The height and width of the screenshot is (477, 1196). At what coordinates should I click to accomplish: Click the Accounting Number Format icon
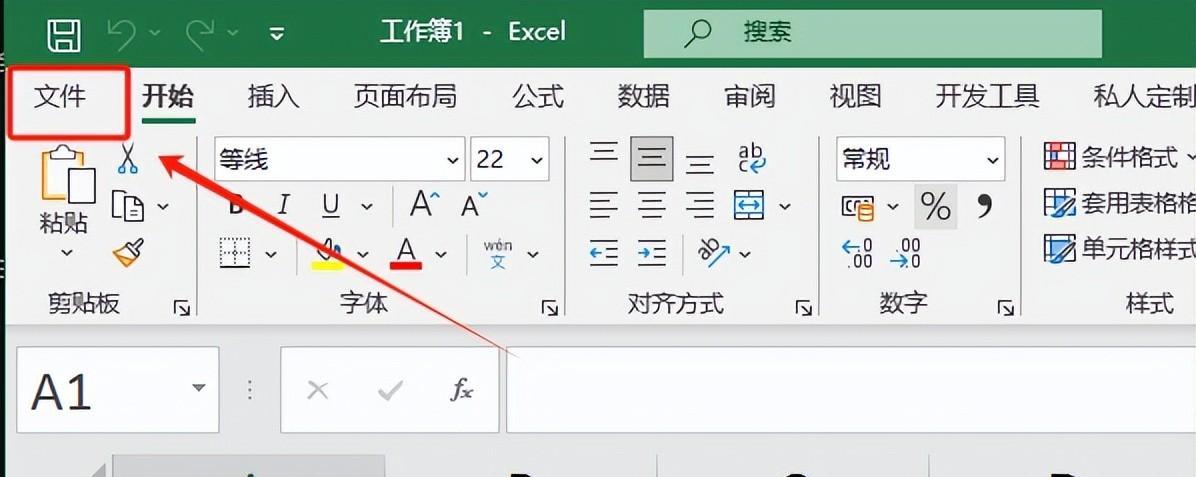(857, 206)
